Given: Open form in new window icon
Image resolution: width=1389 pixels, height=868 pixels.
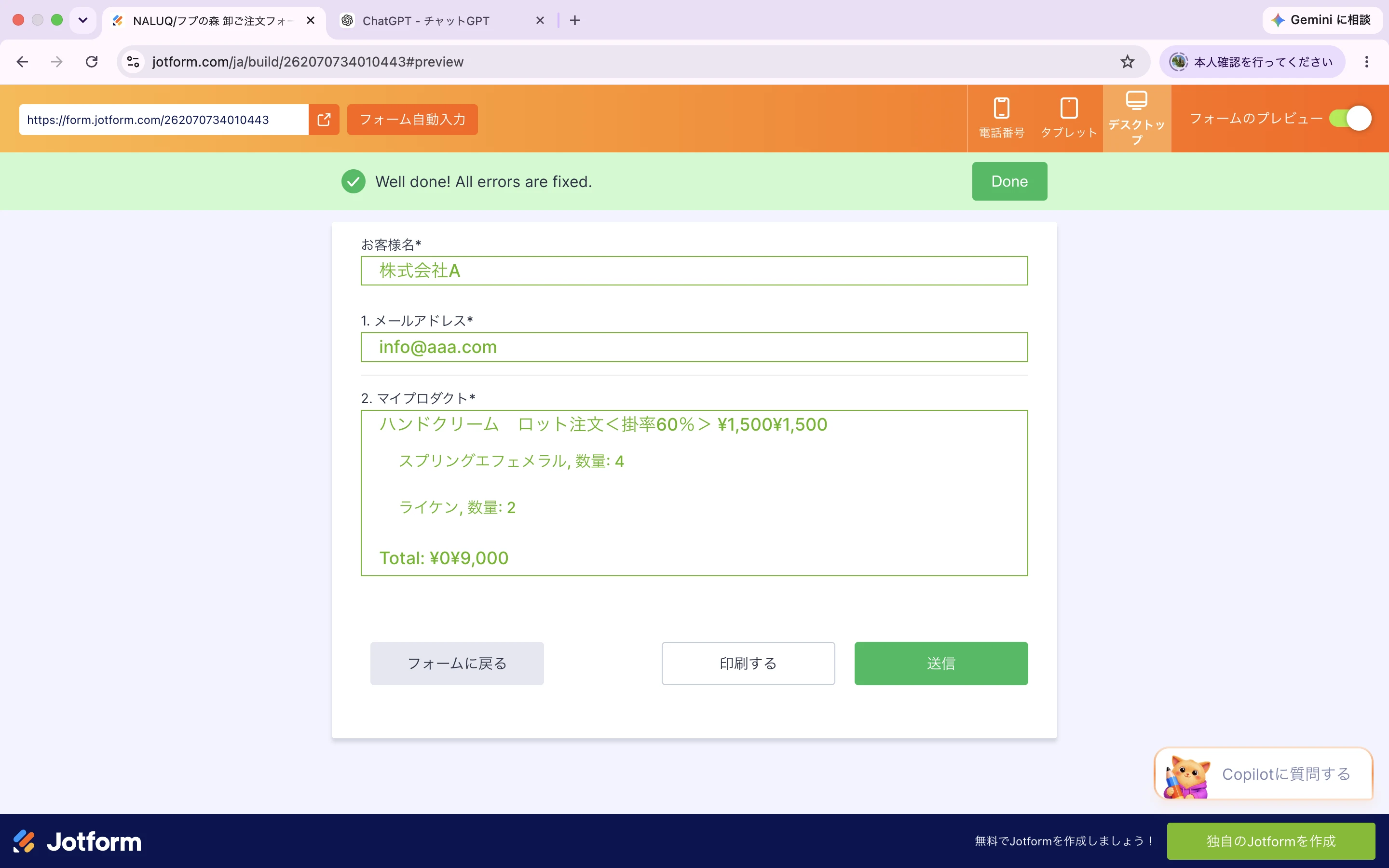Looking at the screenshot, I should [x=324, y=120].
